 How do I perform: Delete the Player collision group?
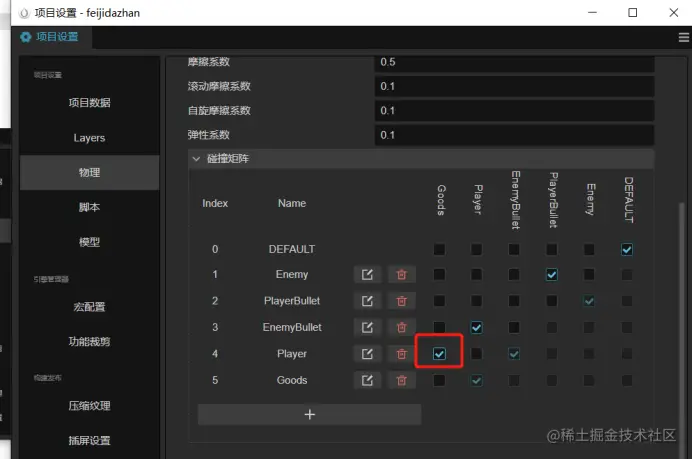[x=402, y=354]
